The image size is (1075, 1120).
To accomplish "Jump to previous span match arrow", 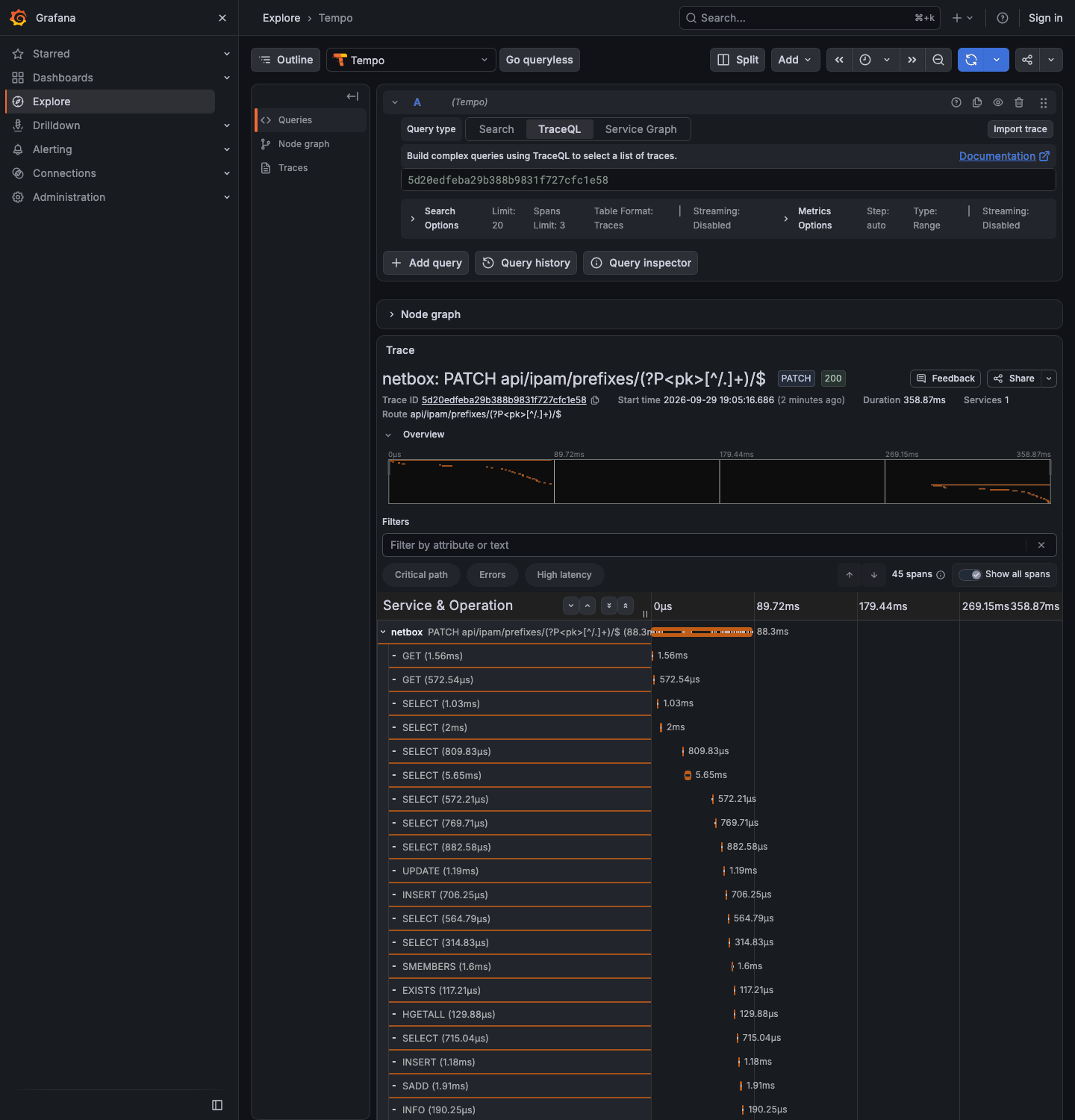I will pyautogui.click(x=850, y=575).
